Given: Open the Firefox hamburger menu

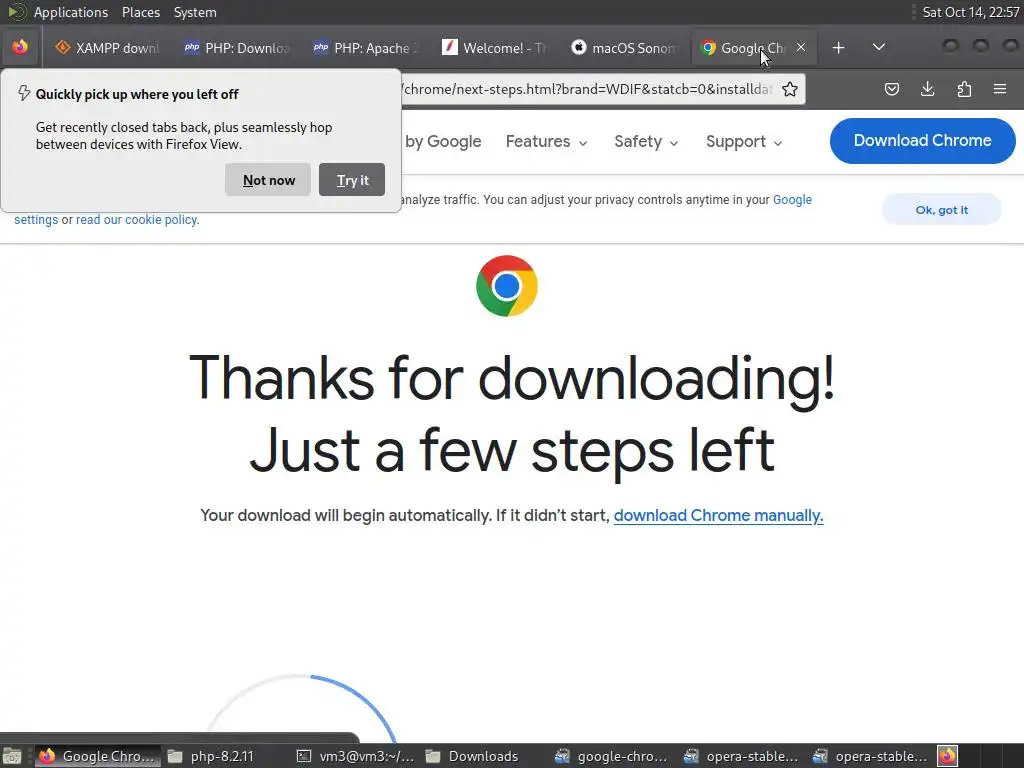Looking at the screenshot, I should coord(1000,89).
